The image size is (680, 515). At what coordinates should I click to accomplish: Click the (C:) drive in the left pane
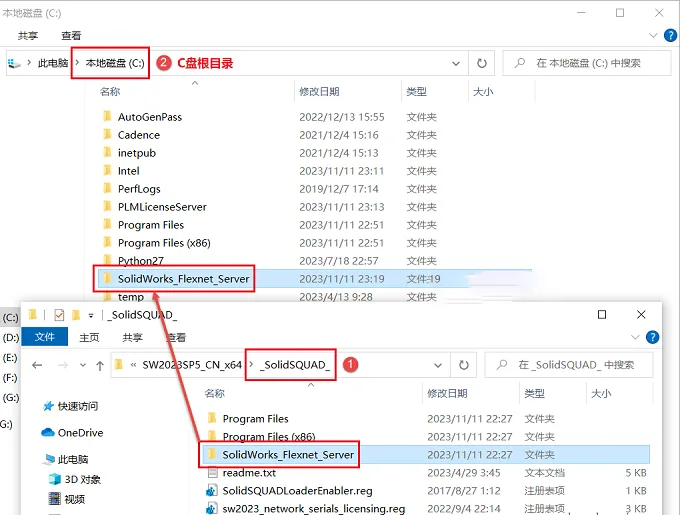pyautogui.click(x=10, y=318)
